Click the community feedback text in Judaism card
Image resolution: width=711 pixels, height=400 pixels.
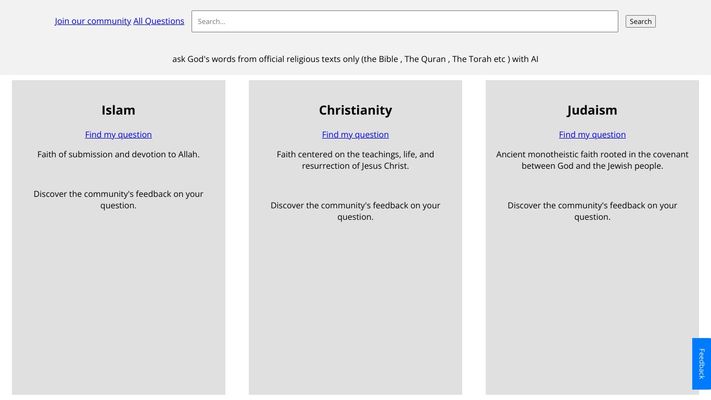click(x=592, y=210)
